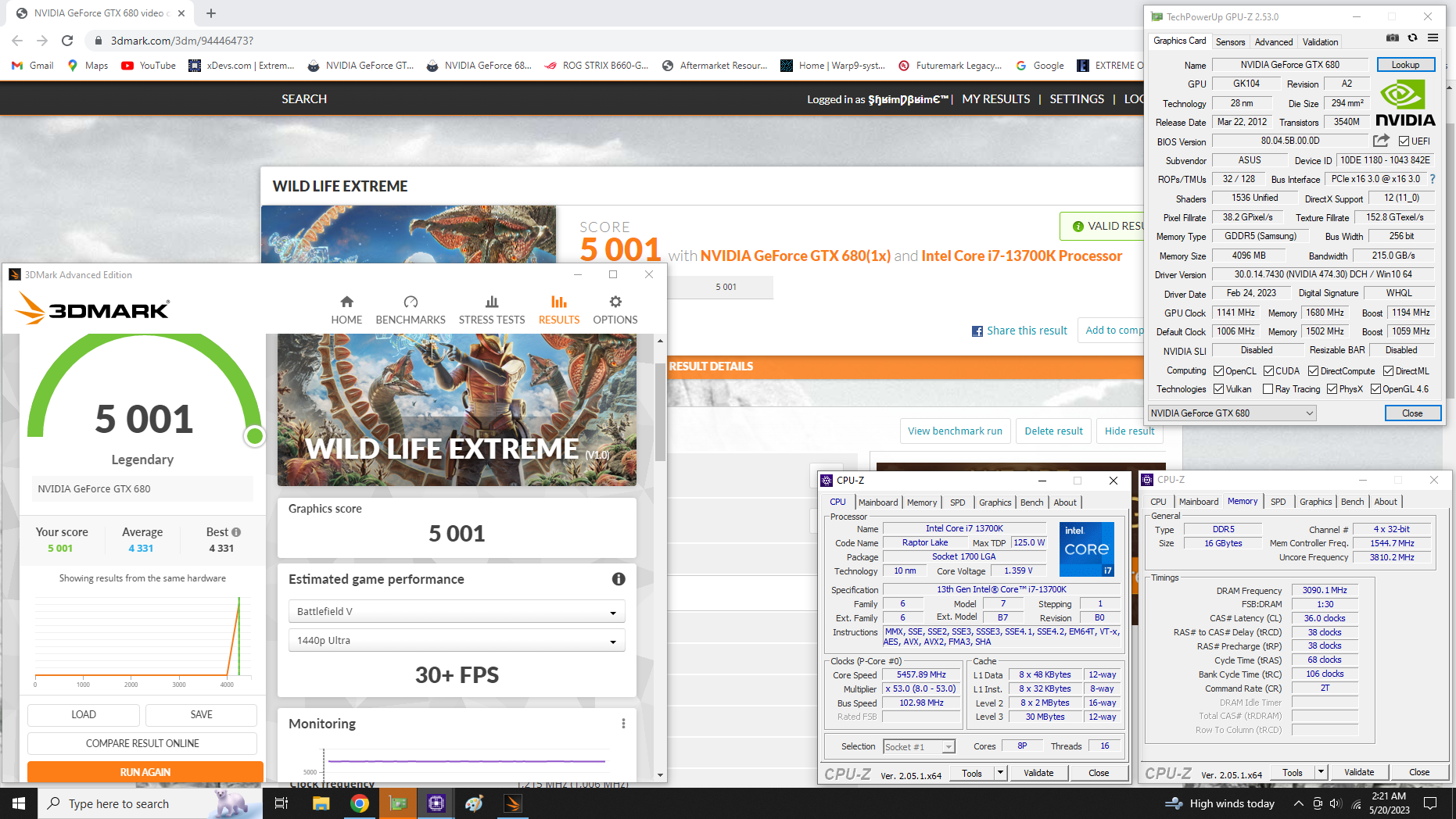Open the Battlefield V game dropdown
1456x819 pixels.
pyautogui.click(x=457, y=612)
